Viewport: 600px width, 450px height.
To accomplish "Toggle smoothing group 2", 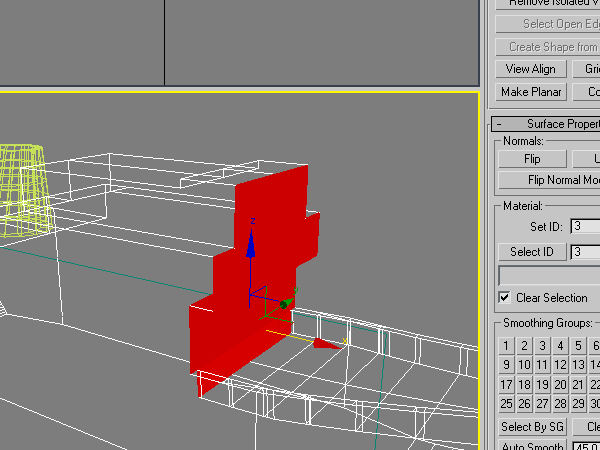I will pyautogui.click(x=524, y=346).
